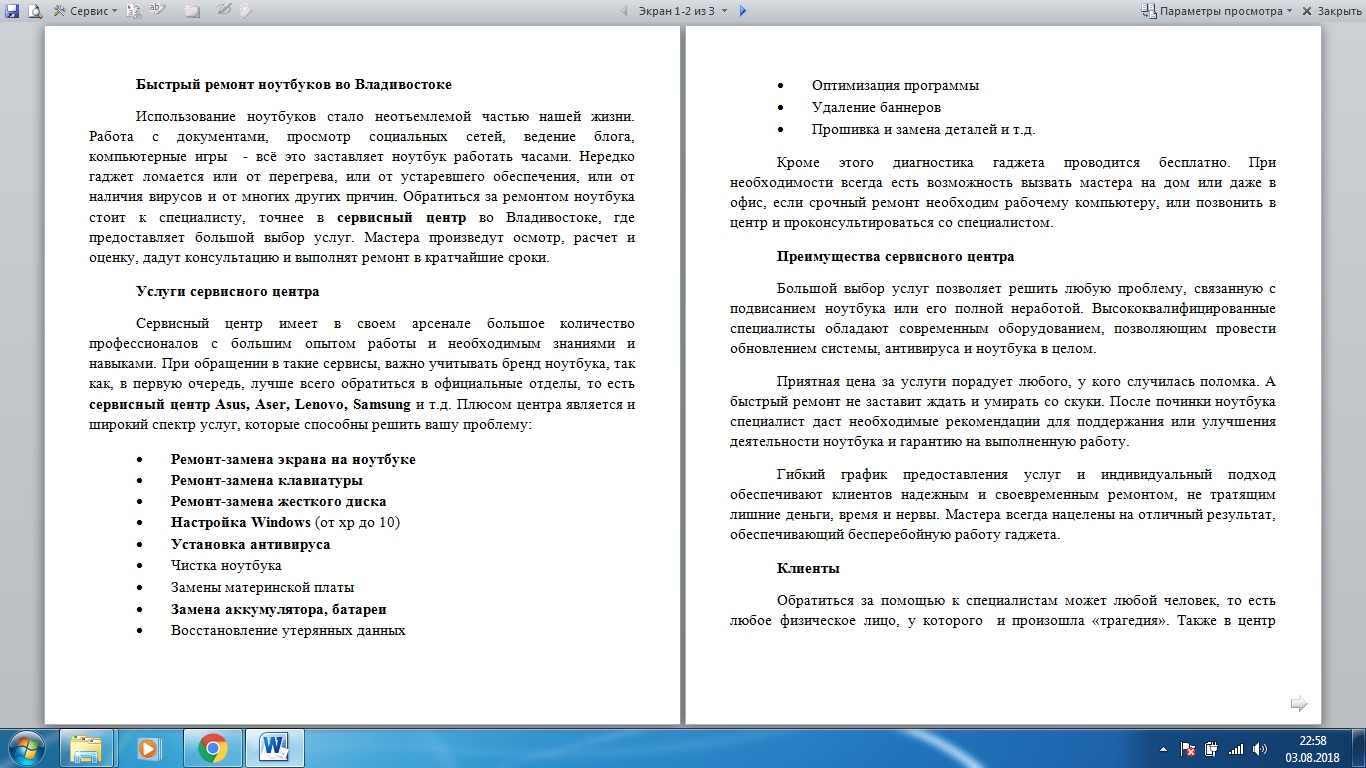
Task: Go to the next screen with the blue arrow
Action: [742, 11]
